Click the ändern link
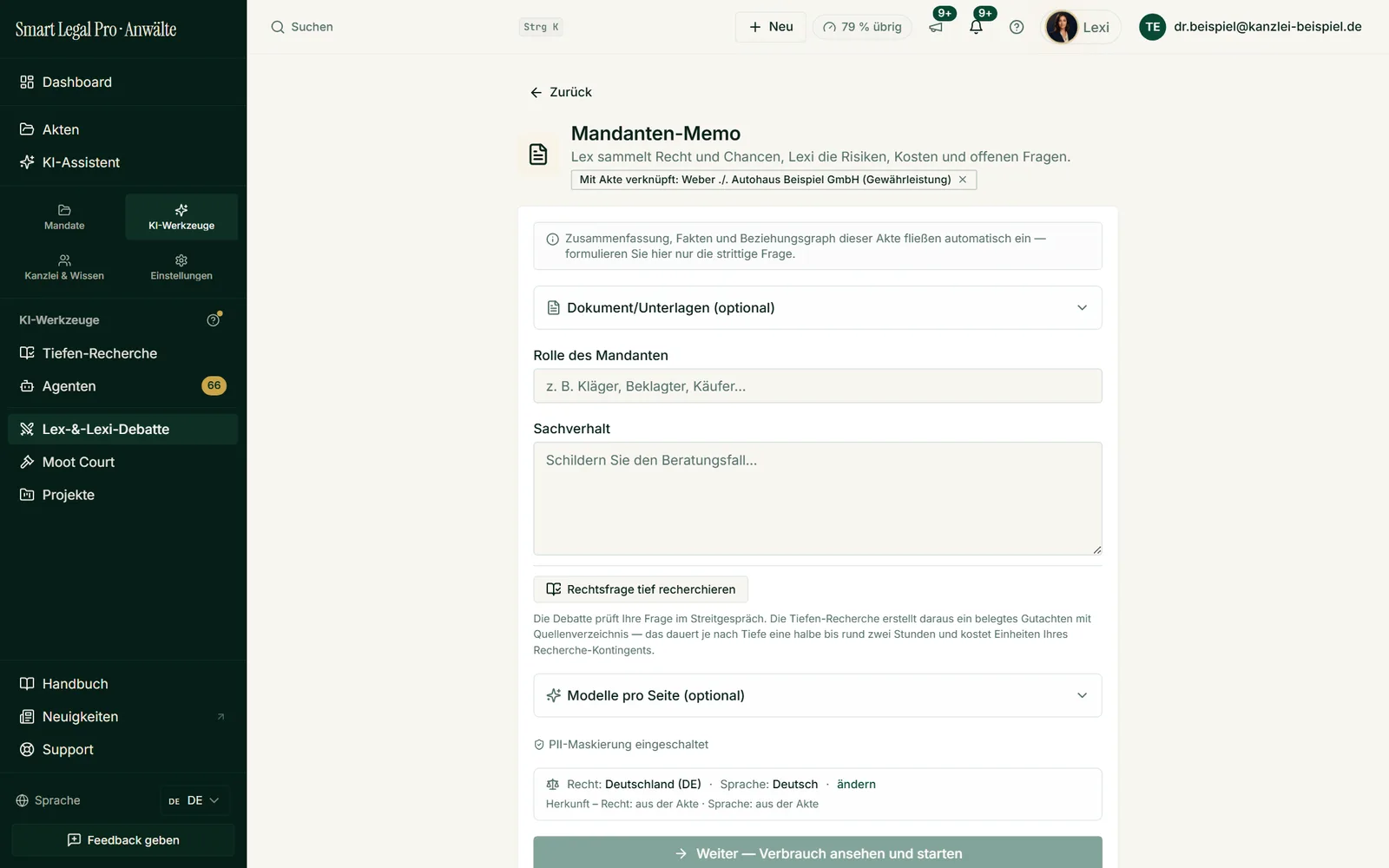Viewport: 1389px width, 868px height. (856, 785)
